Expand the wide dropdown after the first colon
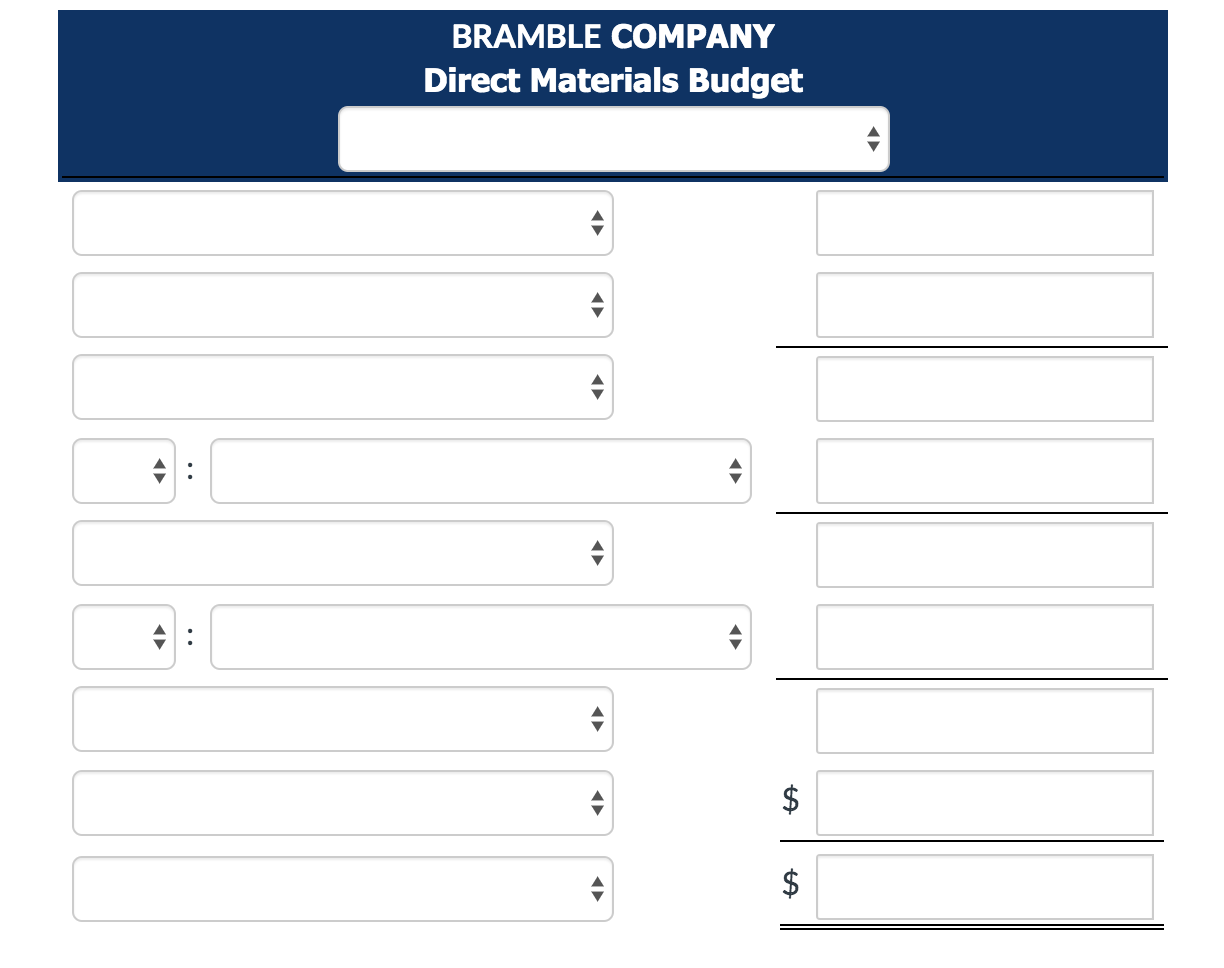 (x=480, y=471)
